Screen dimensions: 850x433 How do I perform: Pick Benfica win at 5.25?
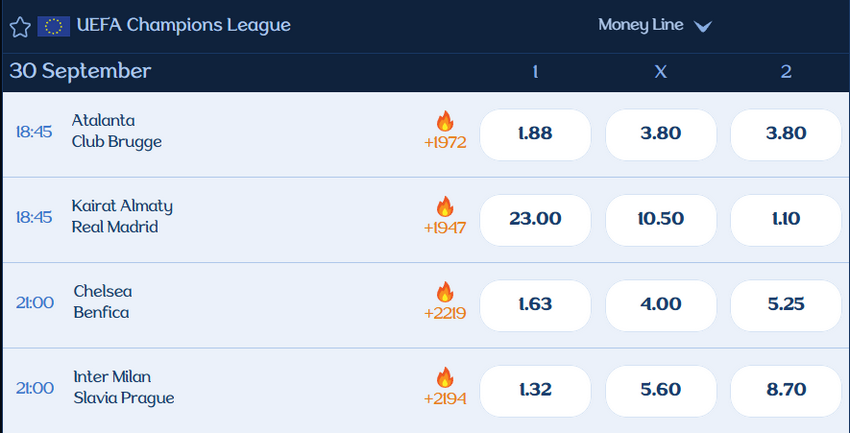786,304
